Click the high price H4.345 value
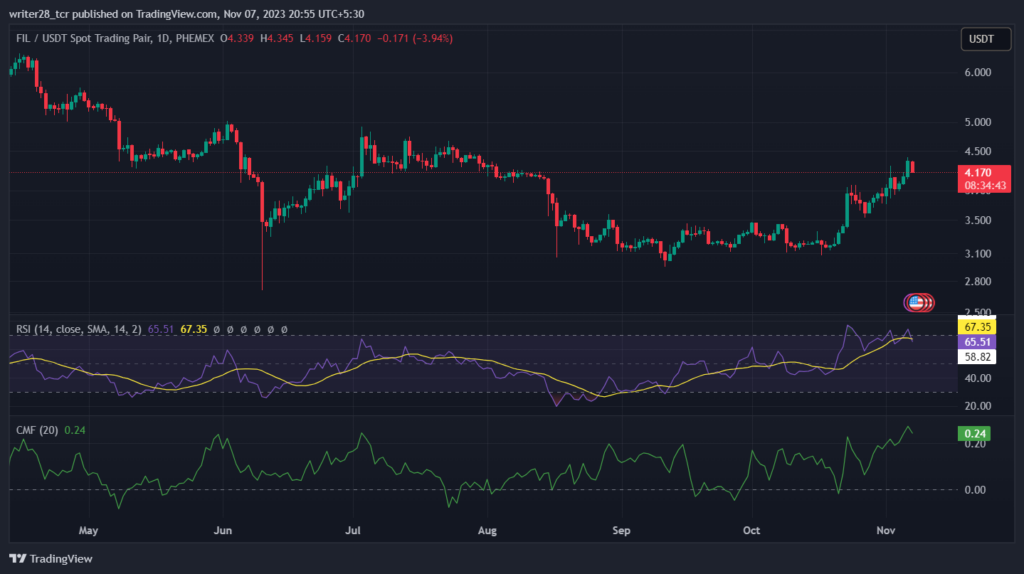The width and height of the screenshot is (1024, 574). point(277,39)
